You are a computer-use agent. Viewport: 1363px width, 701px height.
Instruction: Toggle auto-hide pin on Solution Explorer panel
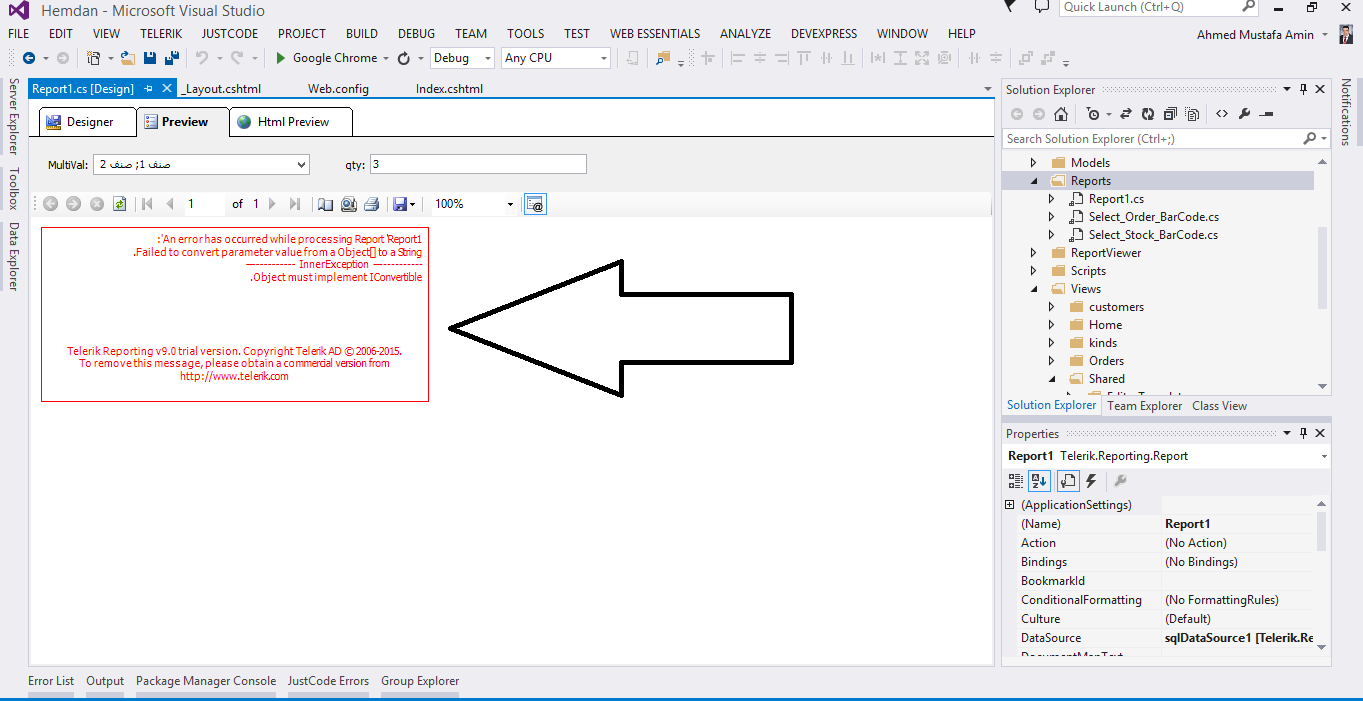[1304, 90]
